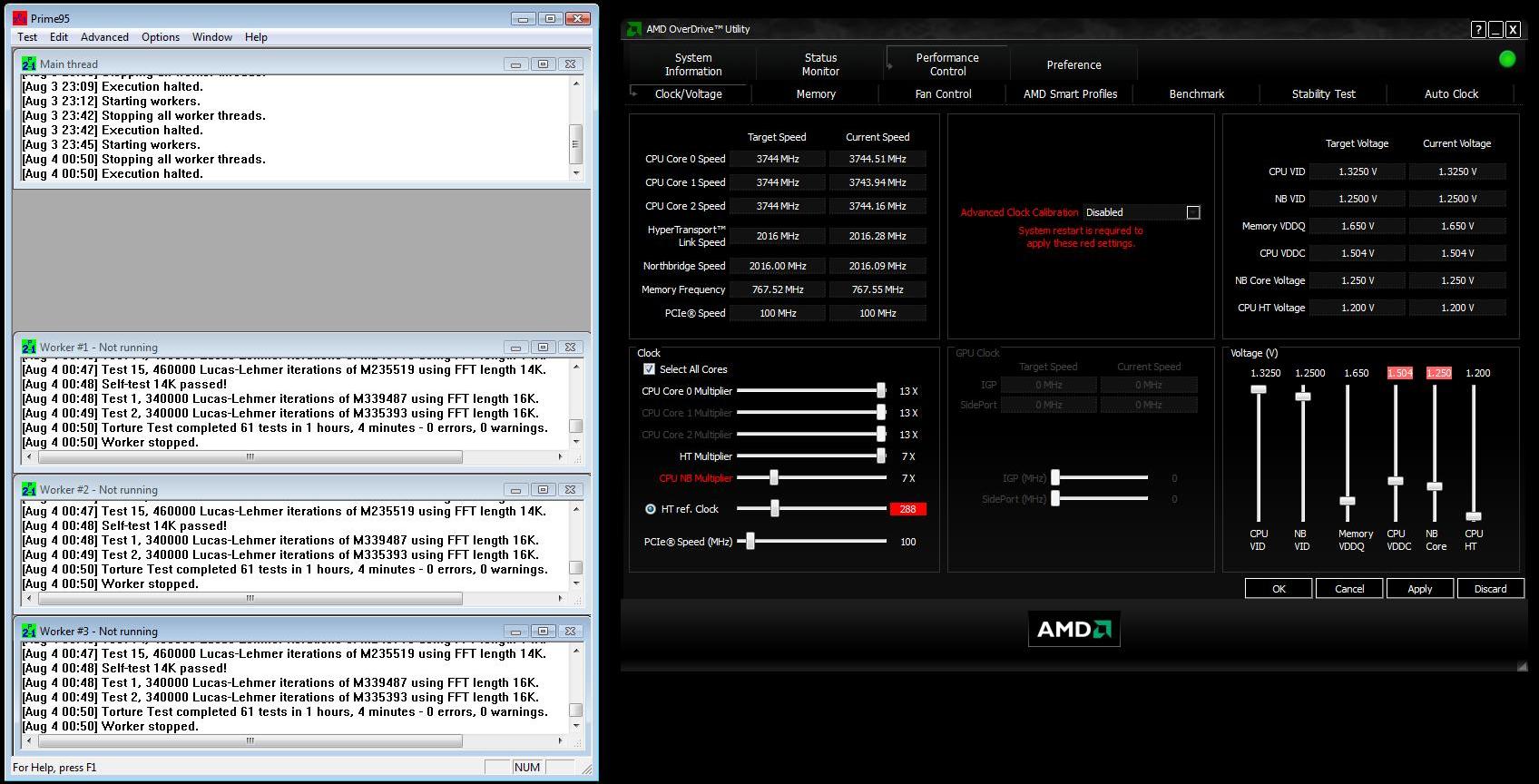Close the Worker #3 sub-window
This screenshot has width=1539, height=784.
[570, 631]
